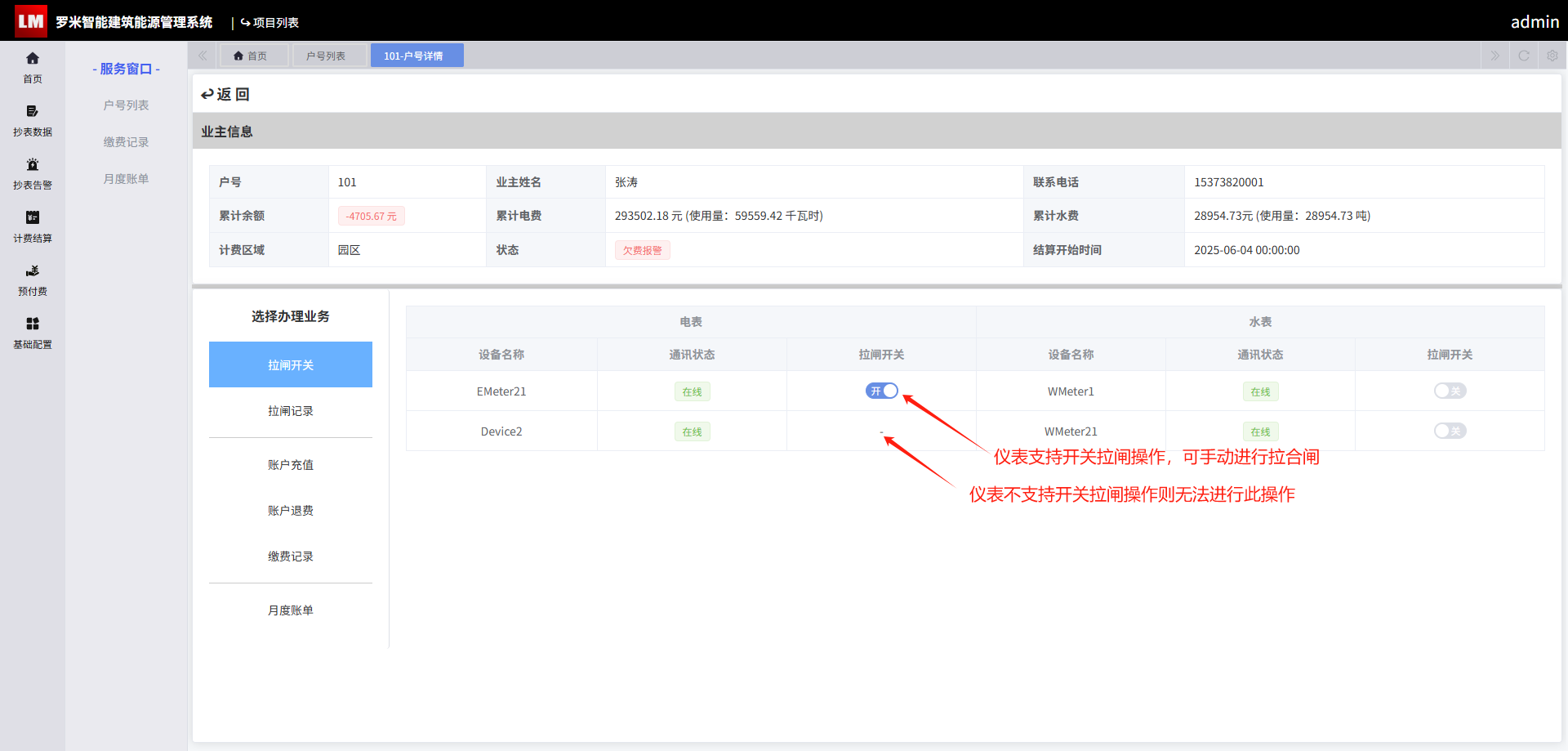
Task: Click the tab scroll-right double chevron
Action: coord(1494,56)
